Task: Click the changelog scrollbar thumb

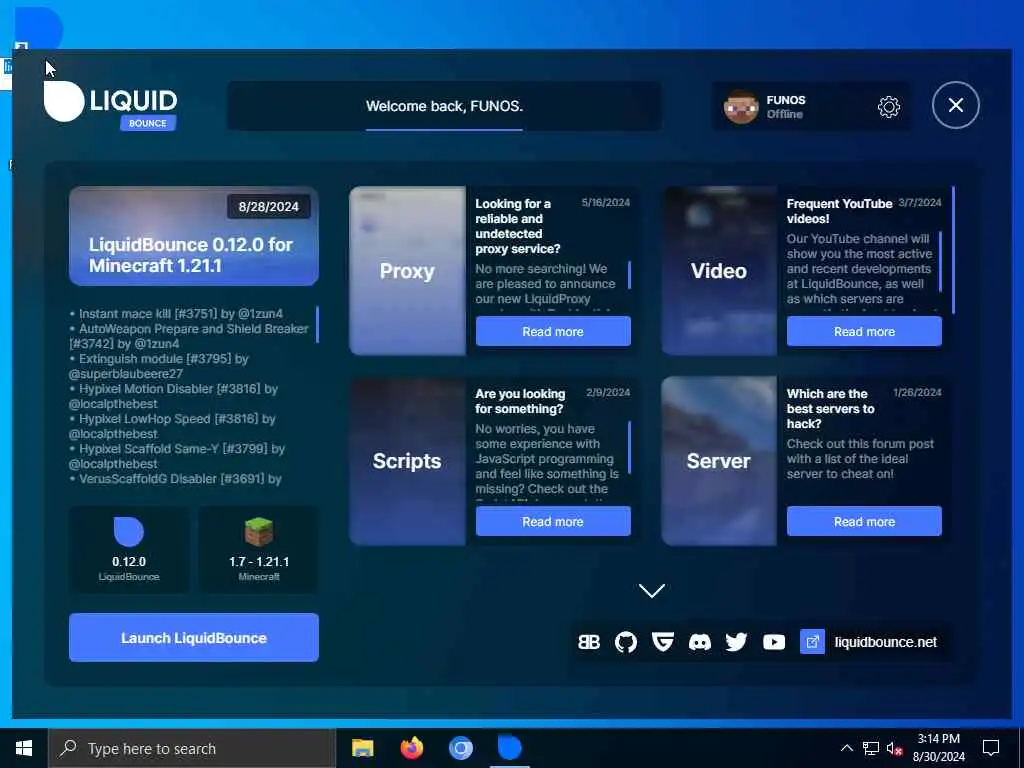Action: 317,324
